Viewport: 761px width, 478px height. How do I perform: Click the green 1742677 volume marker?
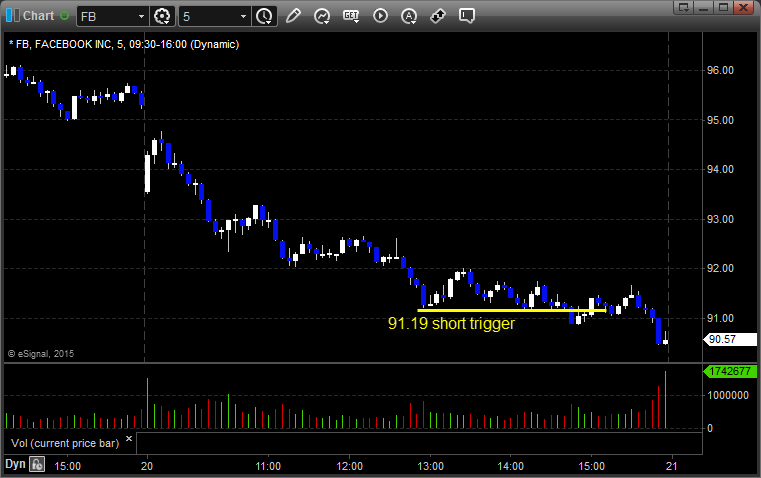[x=731, y=371]
